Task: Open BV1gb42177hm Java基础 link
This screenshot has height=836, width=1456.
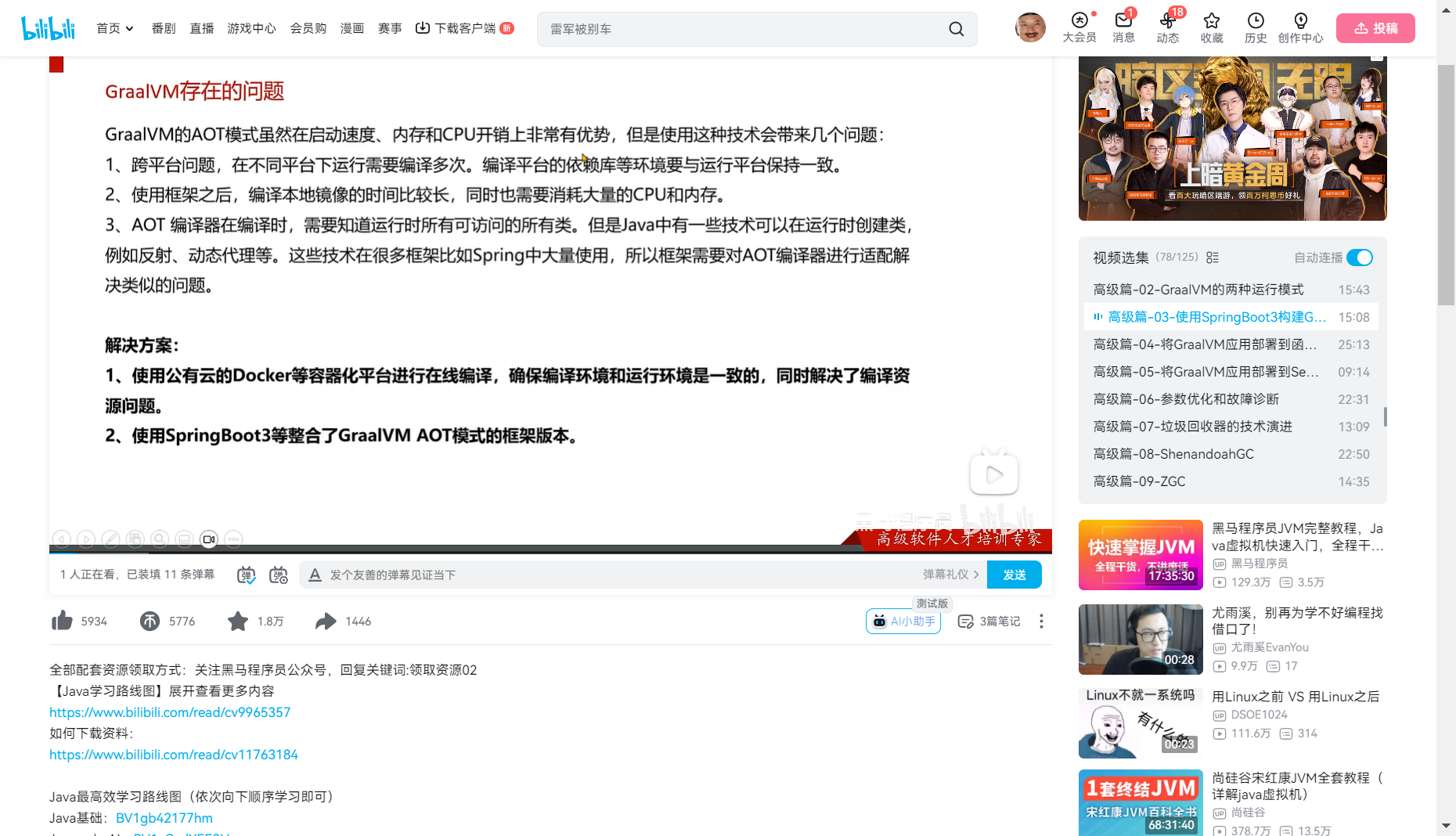Action: click(164, 818)
